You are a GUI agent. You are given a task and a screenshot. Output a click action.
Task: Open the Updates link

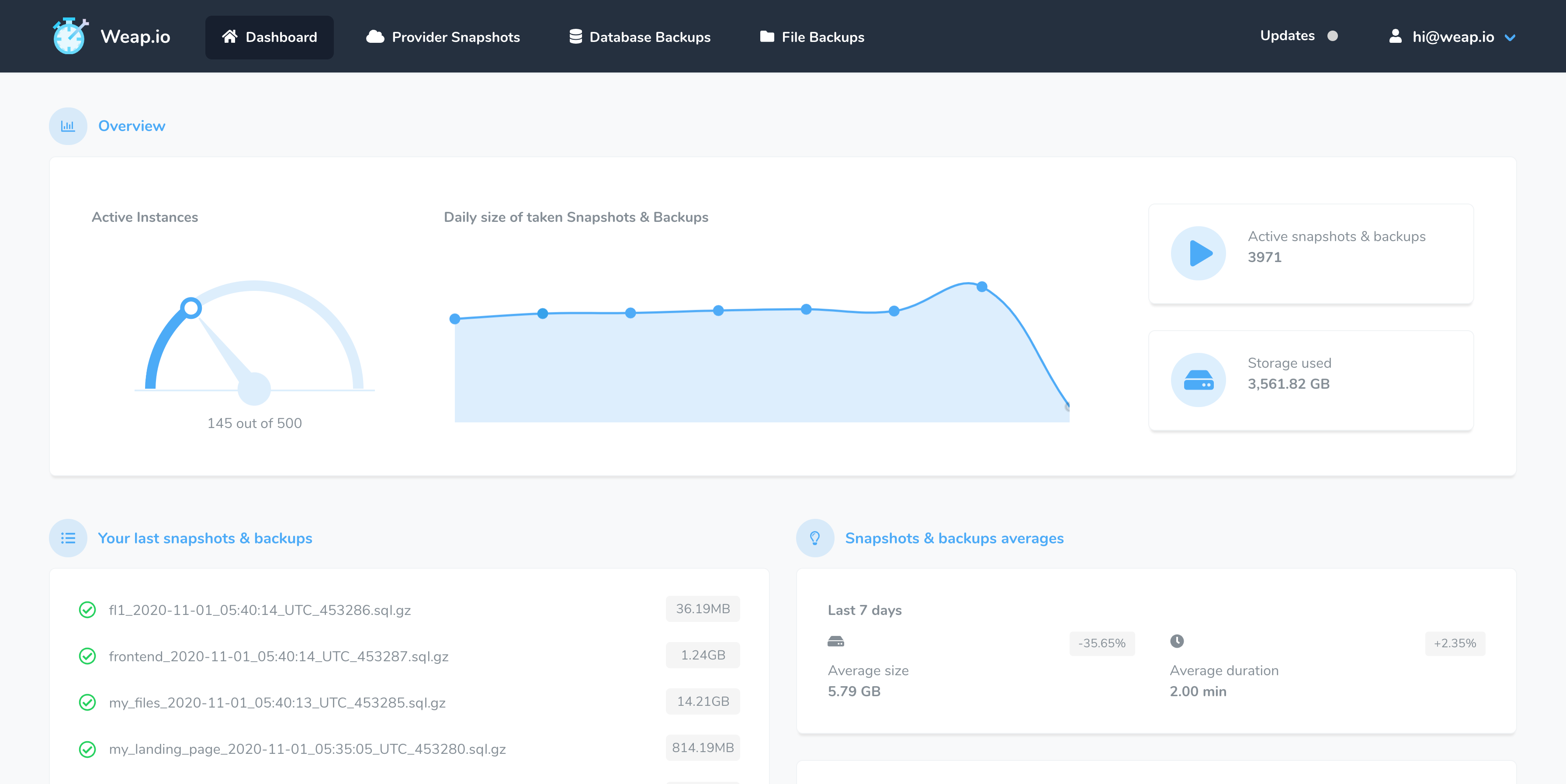(1288, 36)
